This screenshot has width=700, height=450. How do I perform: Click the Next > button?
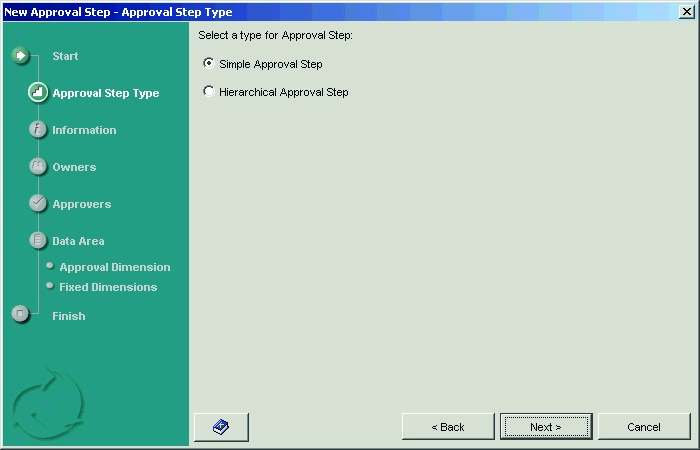(545, 427)
